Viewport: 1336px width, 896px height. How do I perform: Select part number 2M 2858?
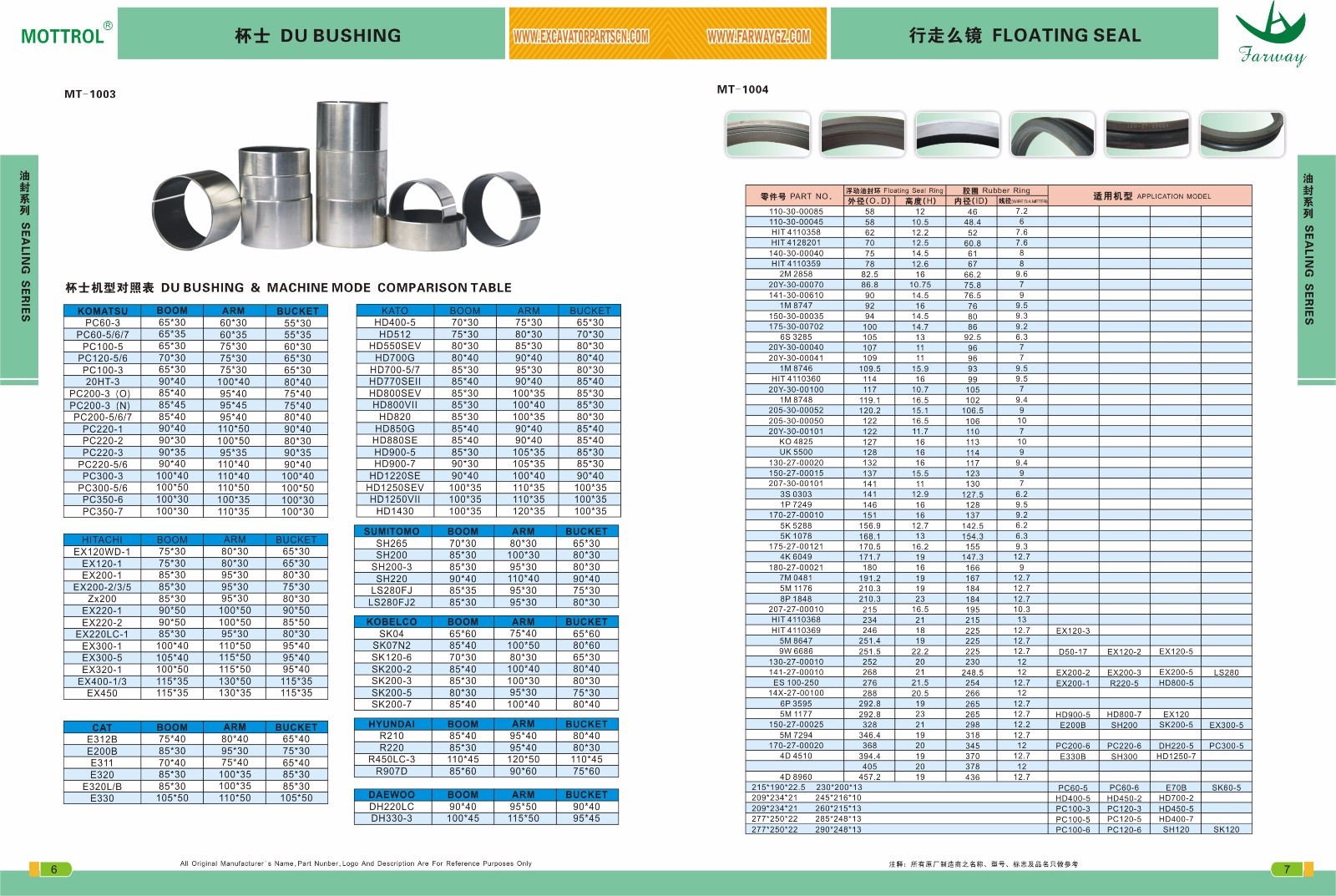[796, 274]
